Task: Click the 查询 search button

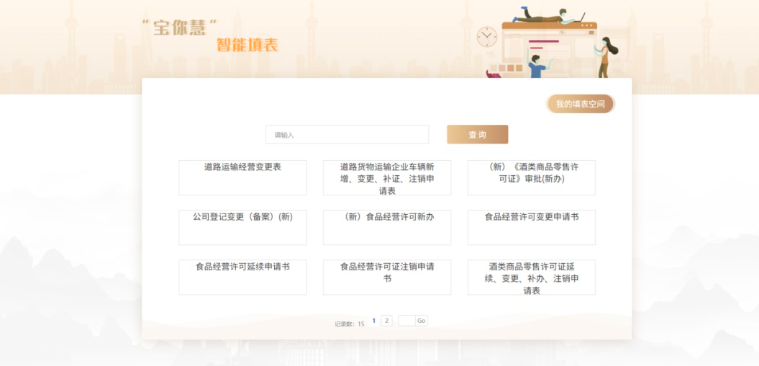Action: [x=477, y=135]
